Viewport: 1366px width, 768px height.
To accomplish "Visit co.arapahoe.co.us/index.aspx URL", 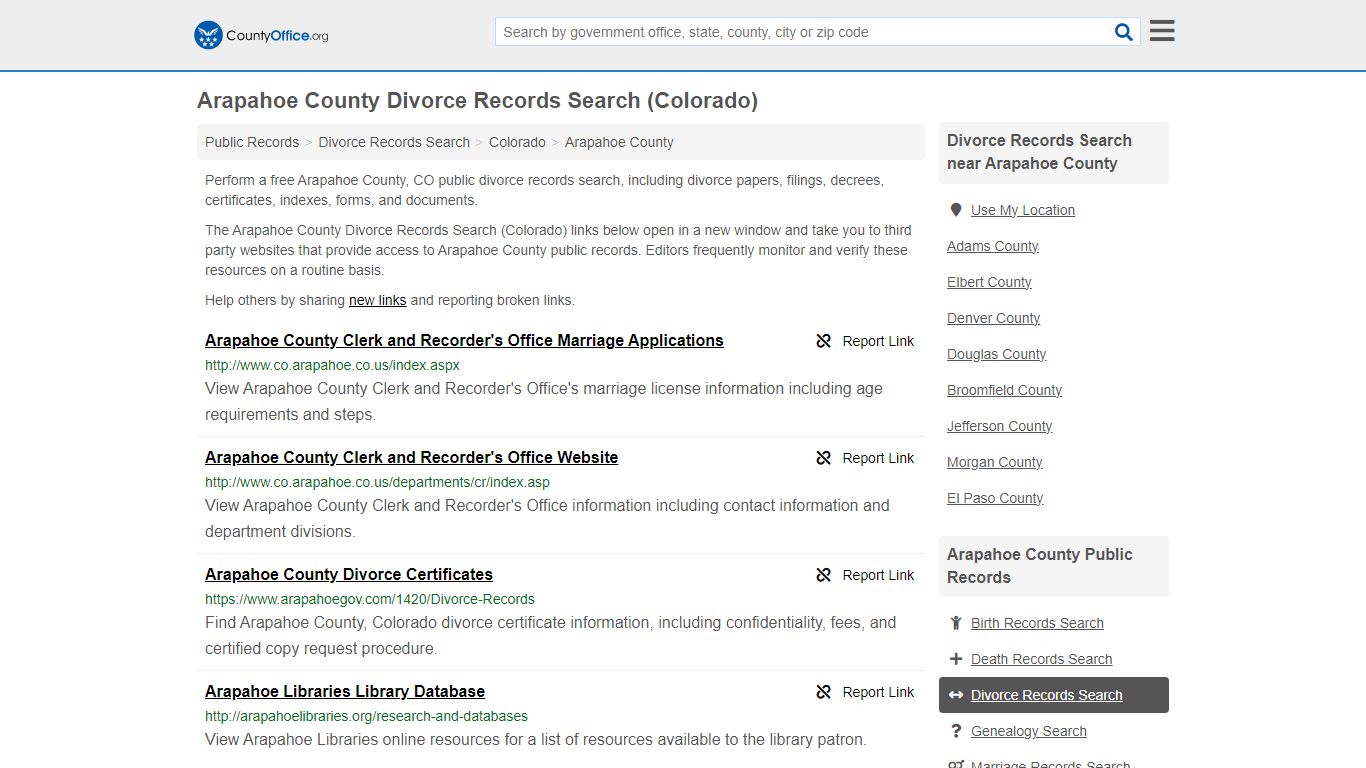I will [332, 365].
